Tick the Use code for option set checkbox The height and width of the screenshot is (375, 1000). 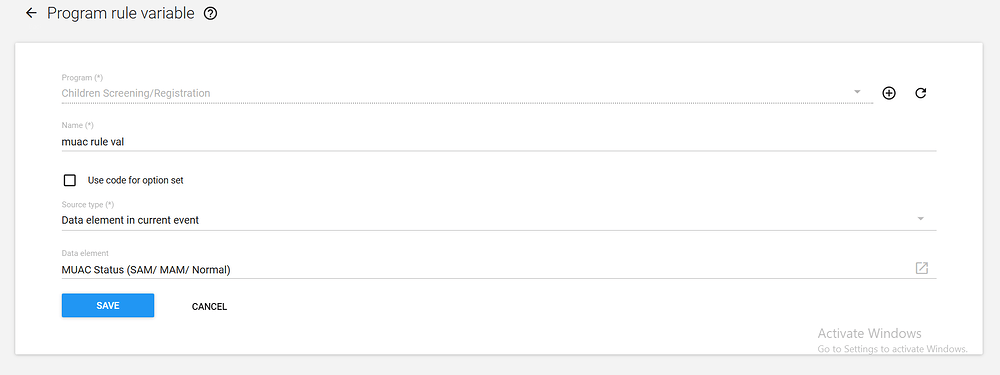[x=70, y=180]
